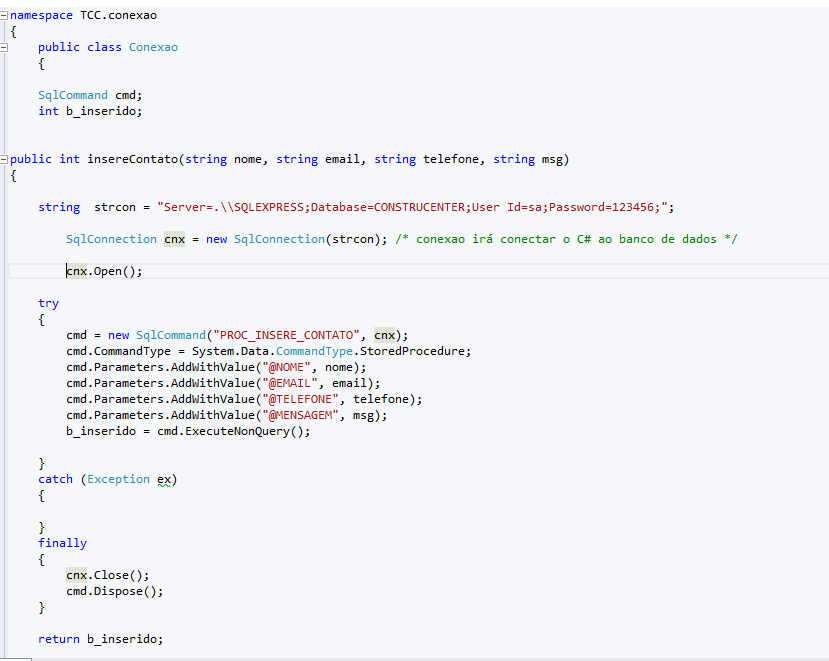Screen dimensions: 829x661
Task: Click the cmd.Dispose() statement
Action: tap(115, 591)
